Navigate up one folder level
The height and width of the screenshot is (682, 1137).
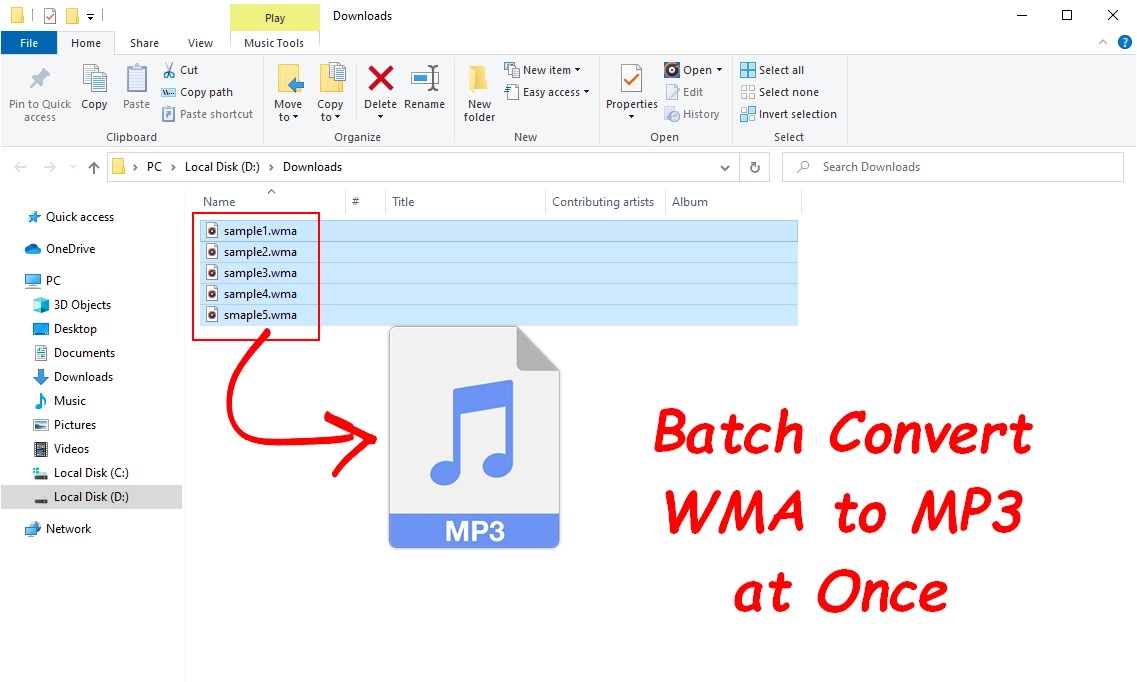(x=93, y=167)
